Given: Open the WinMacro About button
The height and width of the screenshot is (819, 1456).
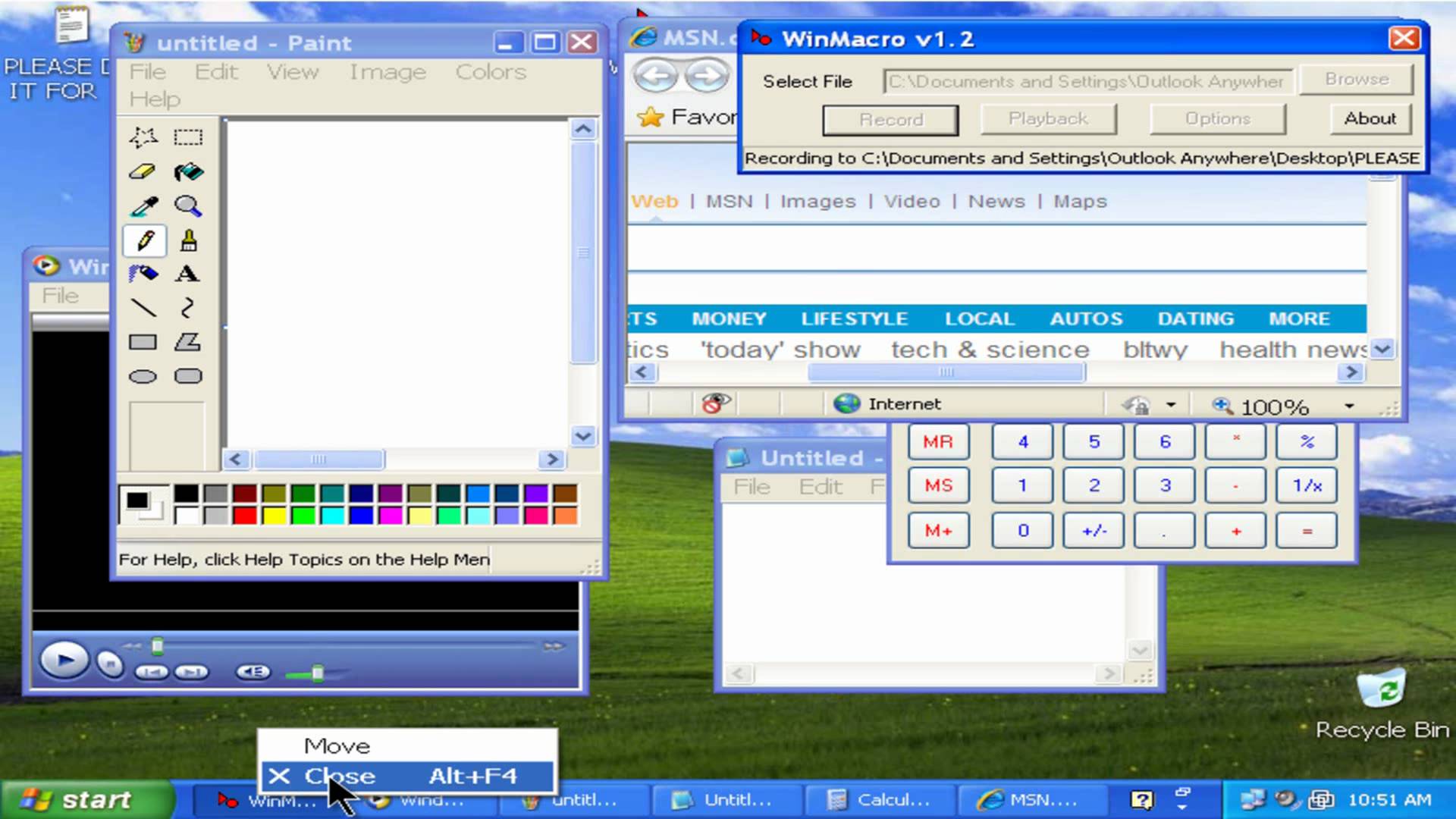Looking at the screenshot, I should pos(1370,119).
